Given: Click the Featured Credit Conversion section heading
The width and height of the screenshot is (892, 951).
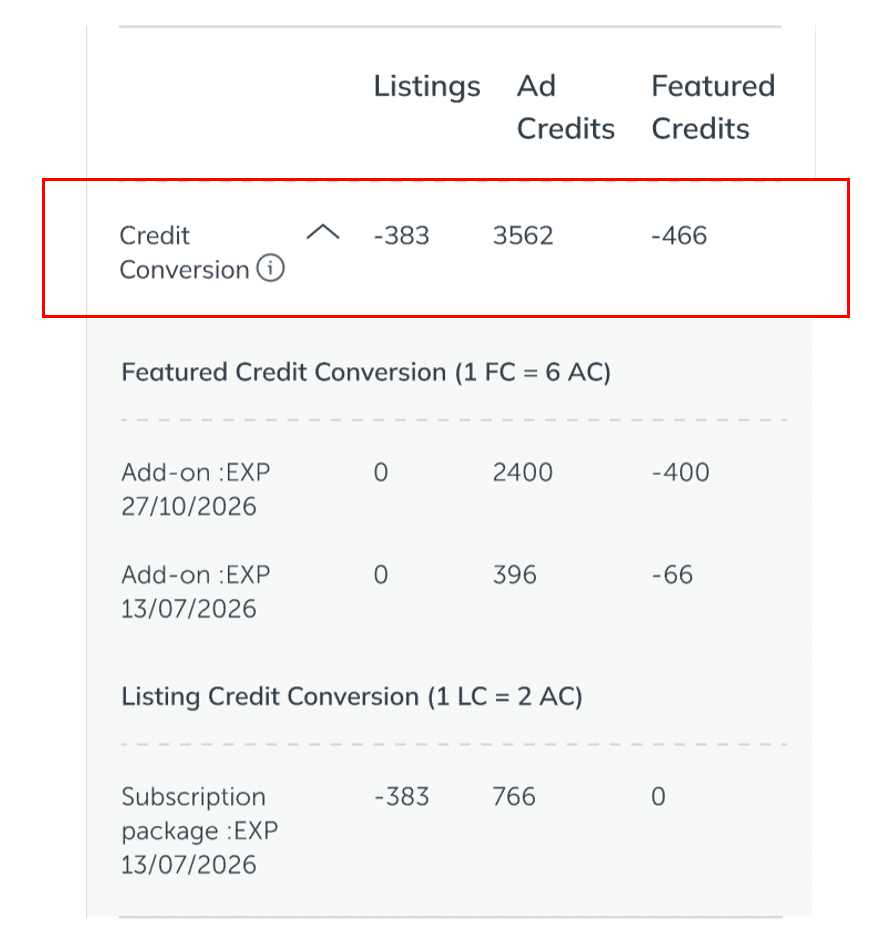Looking at the screenshot, I should [x=365, y=373].
